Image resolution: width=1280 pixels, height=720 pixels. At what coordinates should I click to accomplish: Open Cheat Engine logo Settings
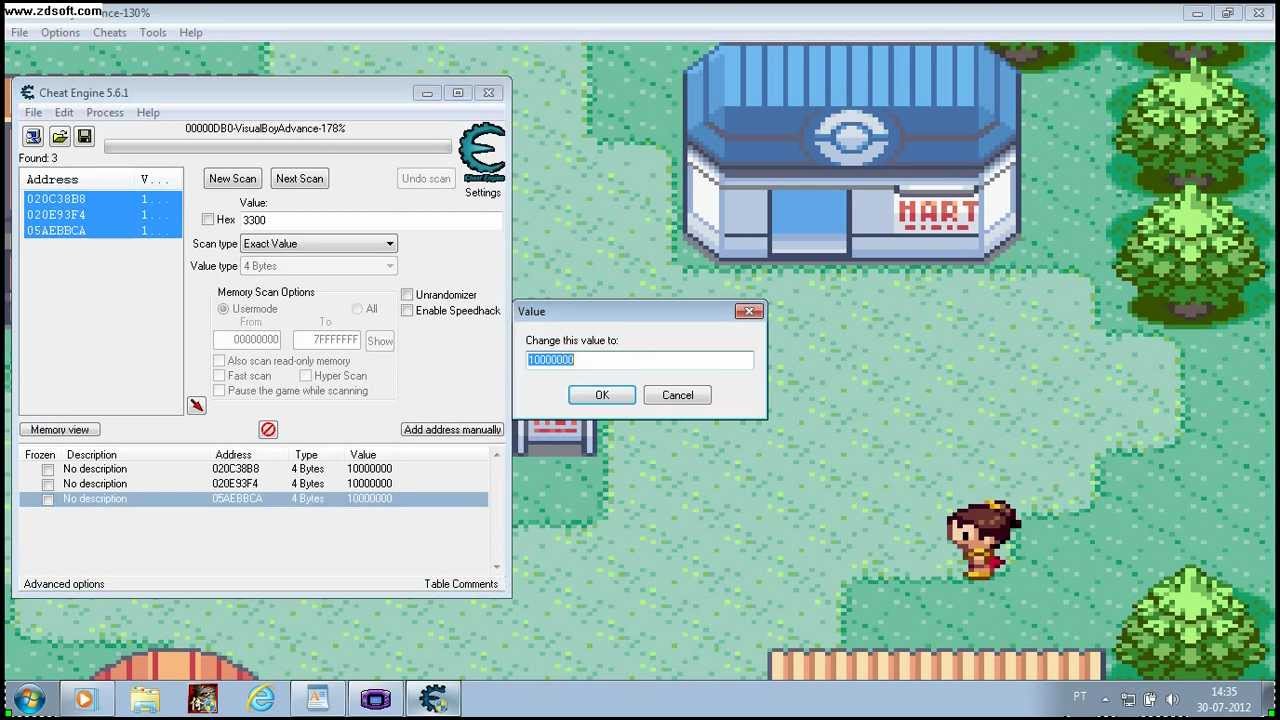tap(482, 160)
